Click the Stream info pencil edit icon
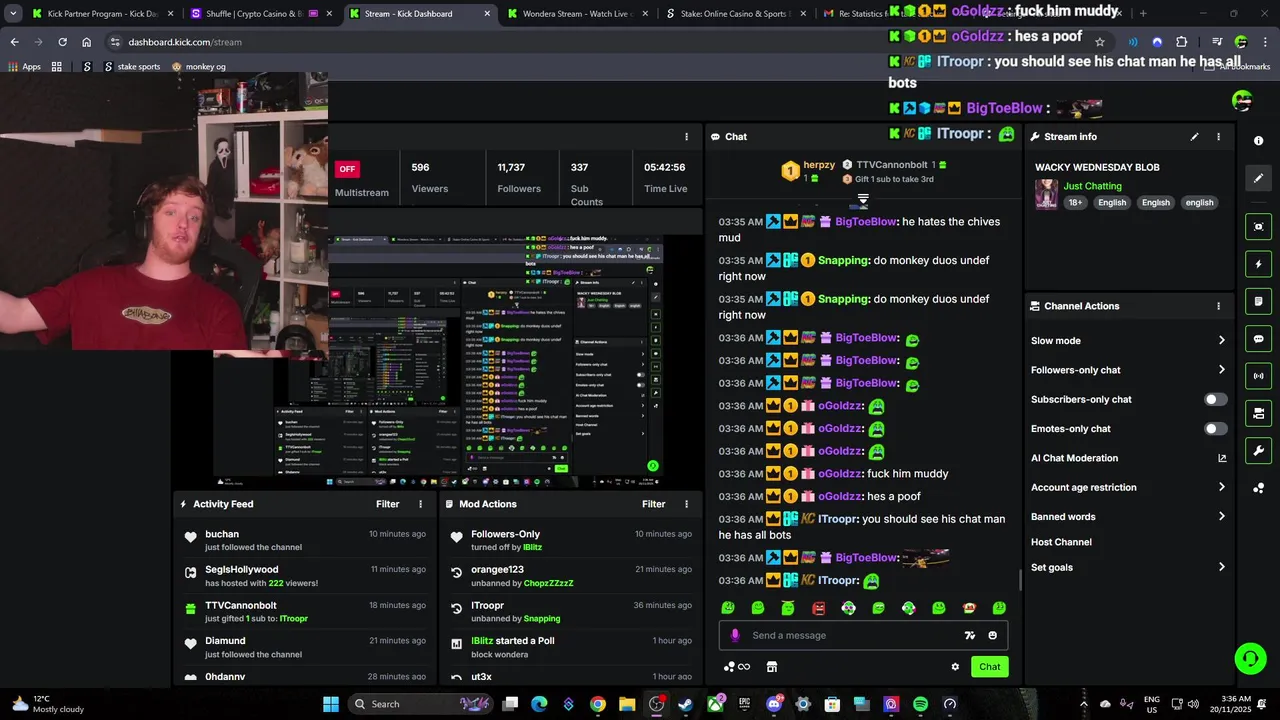1280x720 pixels. [x=1194, y=137]
